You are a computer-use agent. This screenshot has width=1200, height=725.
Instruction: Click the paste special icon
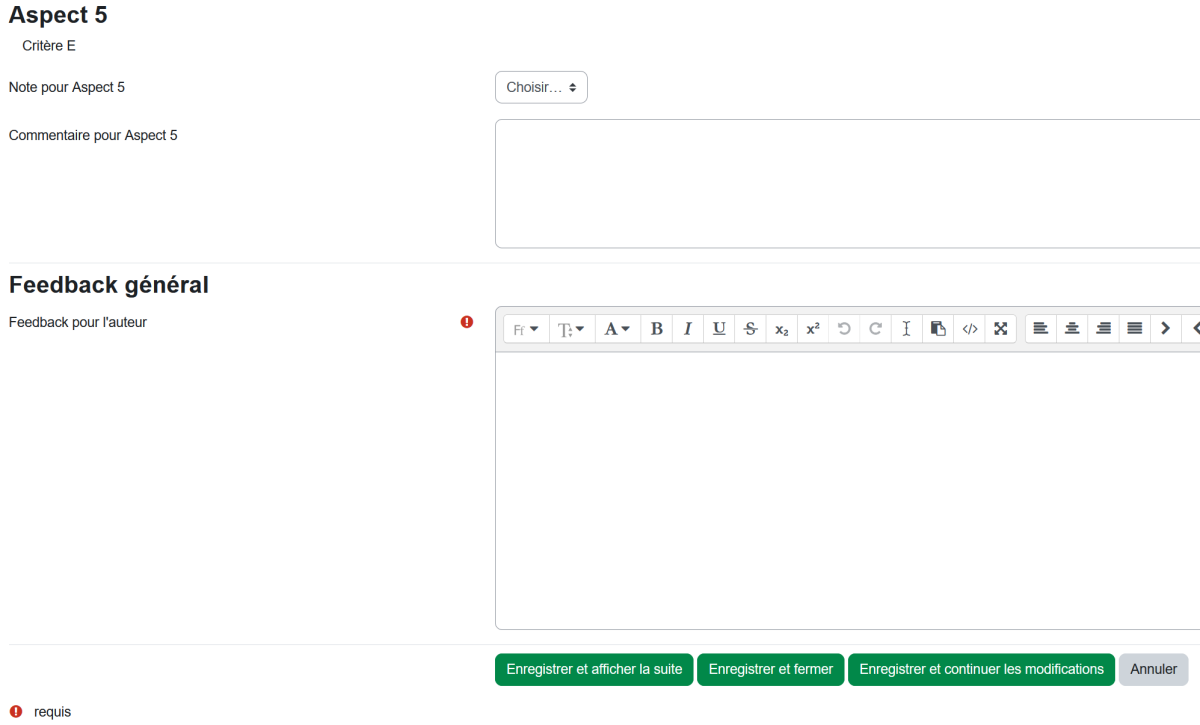click(938, 329)
